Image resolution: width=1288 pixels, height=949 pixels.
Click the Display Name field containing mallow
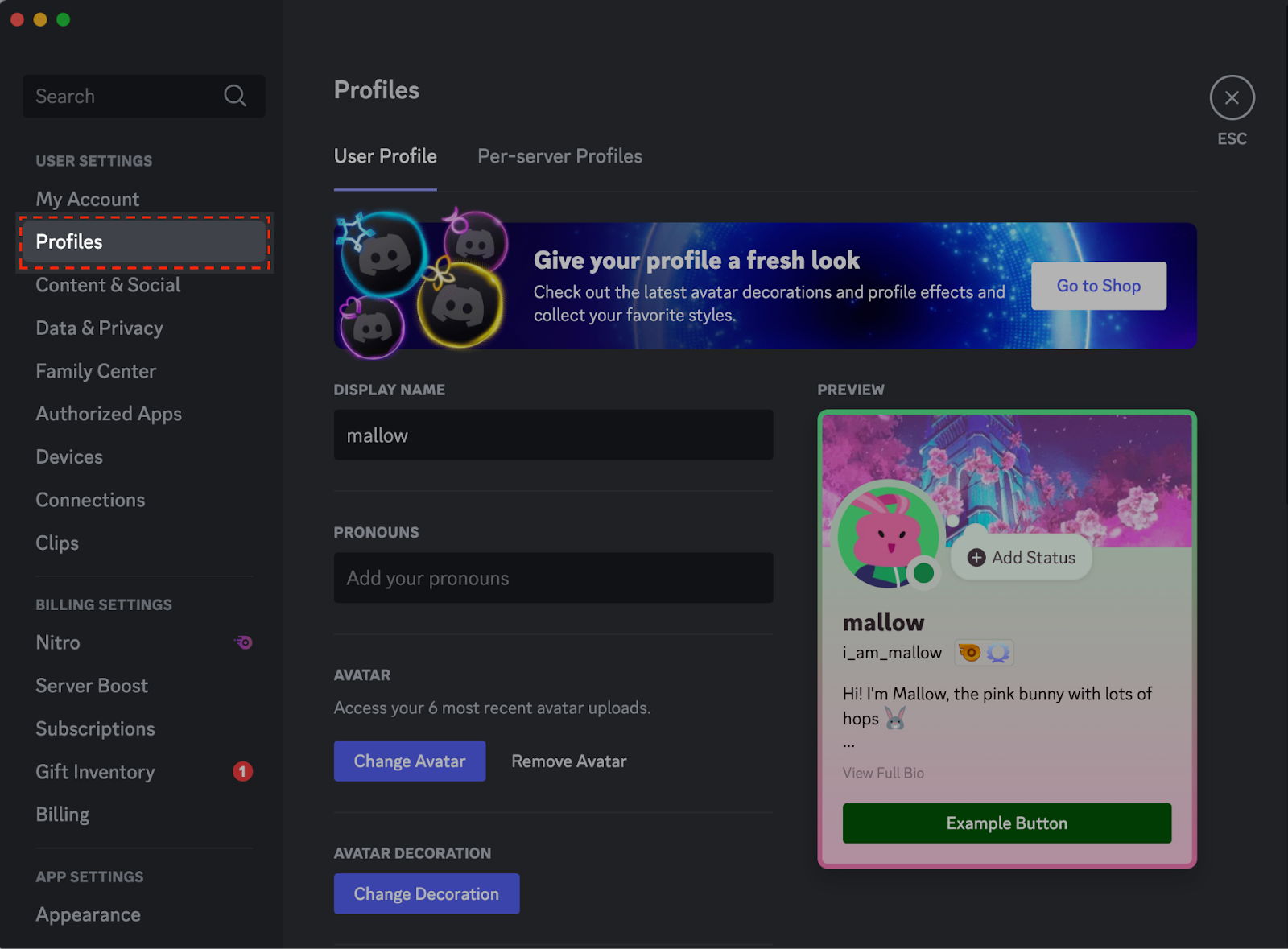point(554,435)
